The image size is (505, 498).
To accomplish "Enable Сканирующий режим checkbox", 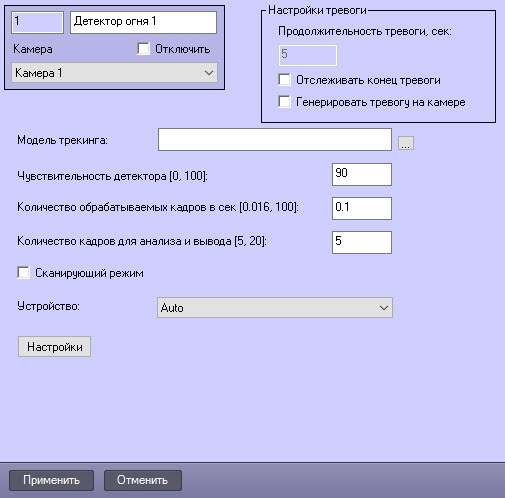I will (23, 273).
